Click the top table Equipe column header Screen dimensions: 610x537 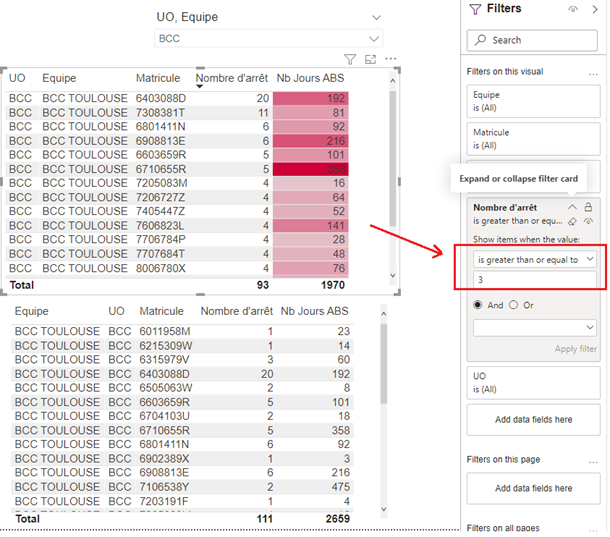click(59, 78)
